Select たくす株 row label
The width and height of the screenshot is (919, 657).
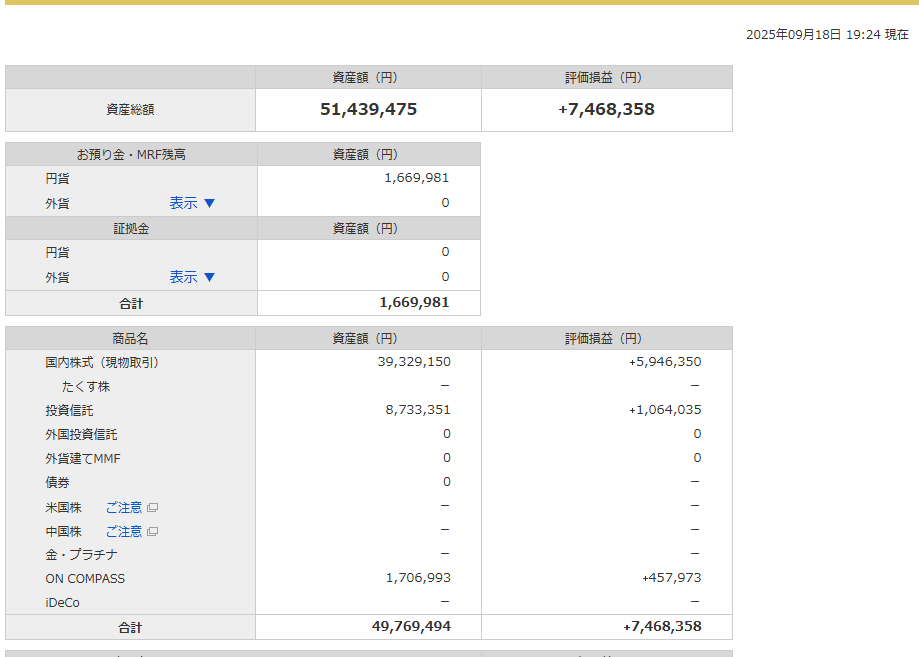pos(86,387)
